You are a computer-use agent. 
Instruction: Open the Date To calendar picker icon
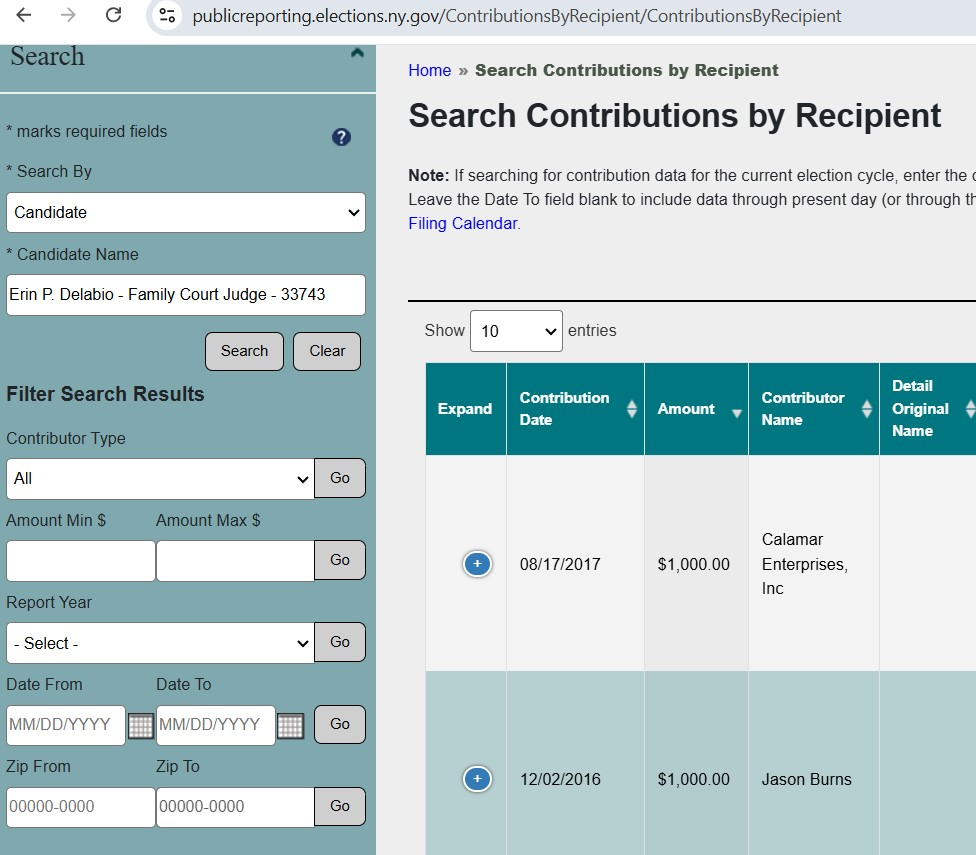tap(290, 725)
